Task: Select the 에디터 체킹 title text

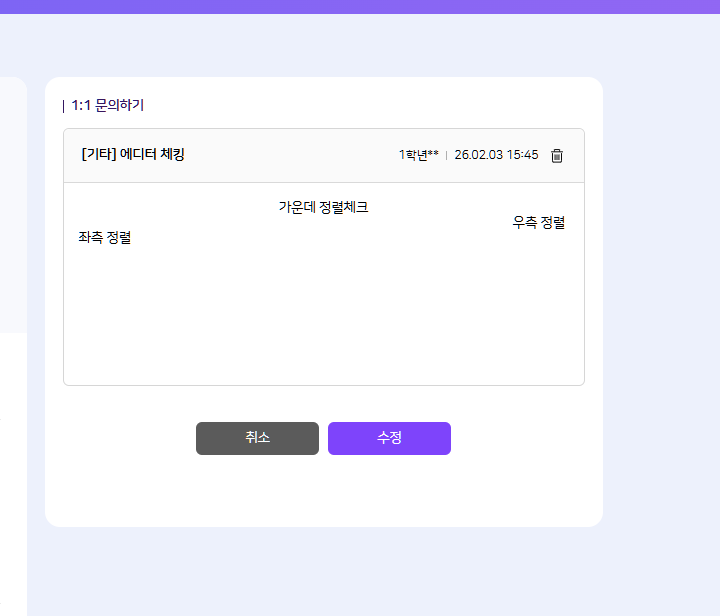Action: [152, 155]
